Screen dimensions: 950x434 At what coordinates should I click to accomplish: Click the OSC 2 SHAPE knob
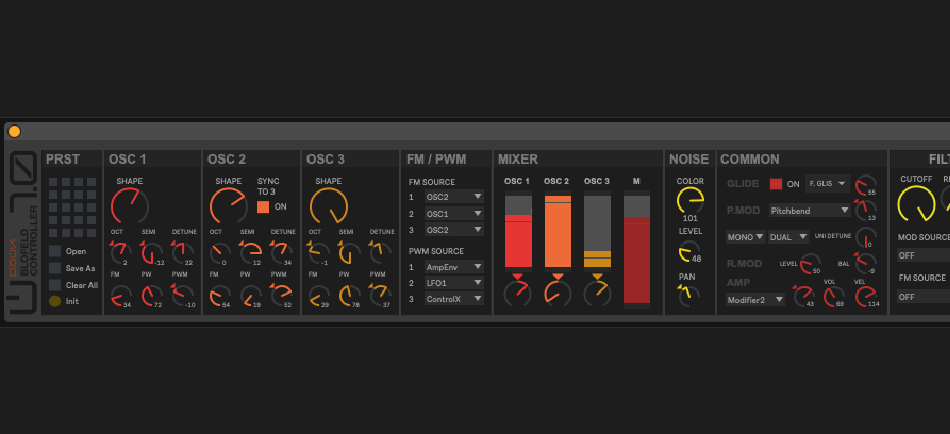pyautogui.click(x=229, y=206)
